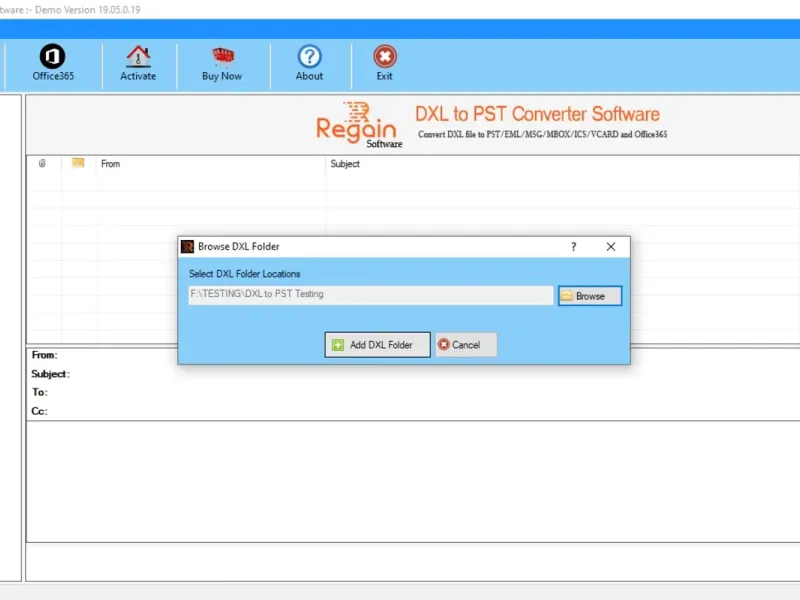Click the Browse folder button
Image resolution: width=800 pixels, height=600 pixels.
pyautogui.click(x=590, y=296)
